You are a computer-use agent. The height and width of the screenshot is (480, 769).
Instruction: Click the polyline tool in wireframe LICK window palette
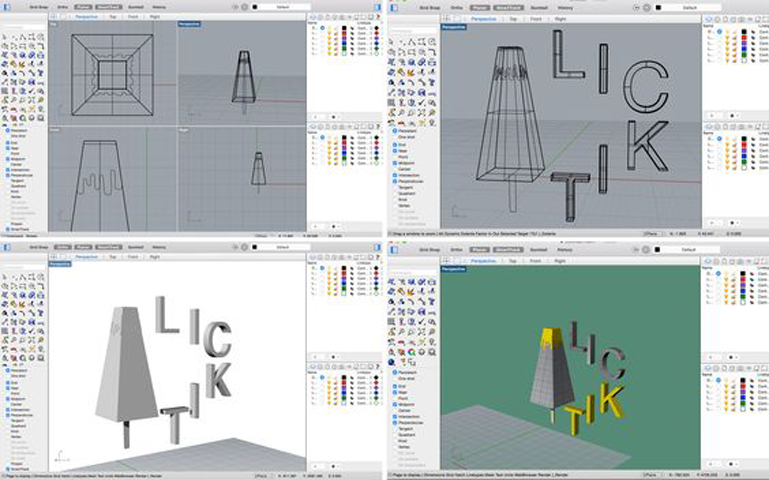[410, 42]
